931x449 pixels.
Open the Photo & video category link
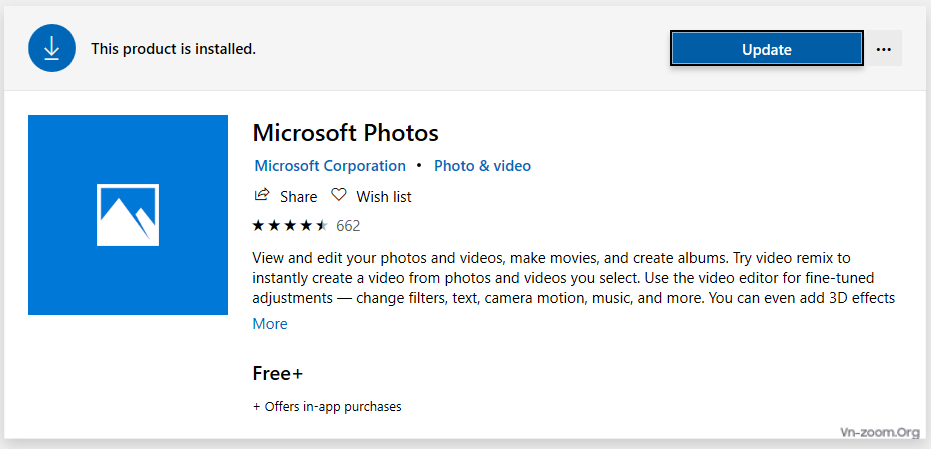click(x=482, y=166)
